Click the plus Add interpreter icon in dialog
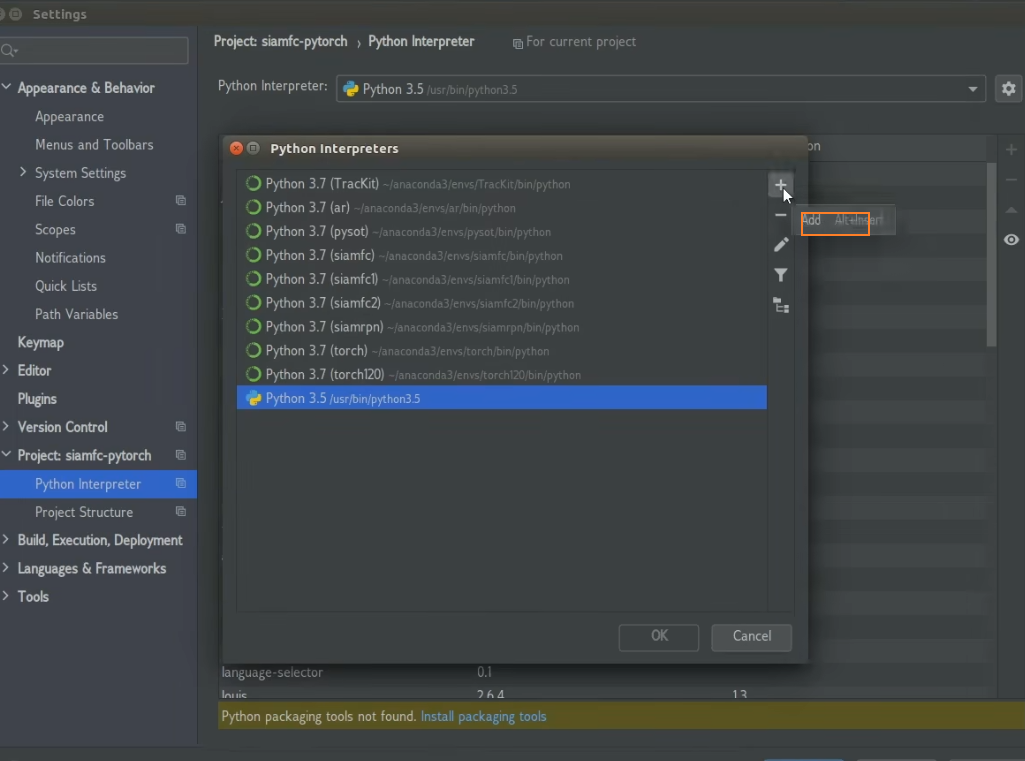Screen dimensions: 1025x761 pyautogui.click(x=780, y=185)
